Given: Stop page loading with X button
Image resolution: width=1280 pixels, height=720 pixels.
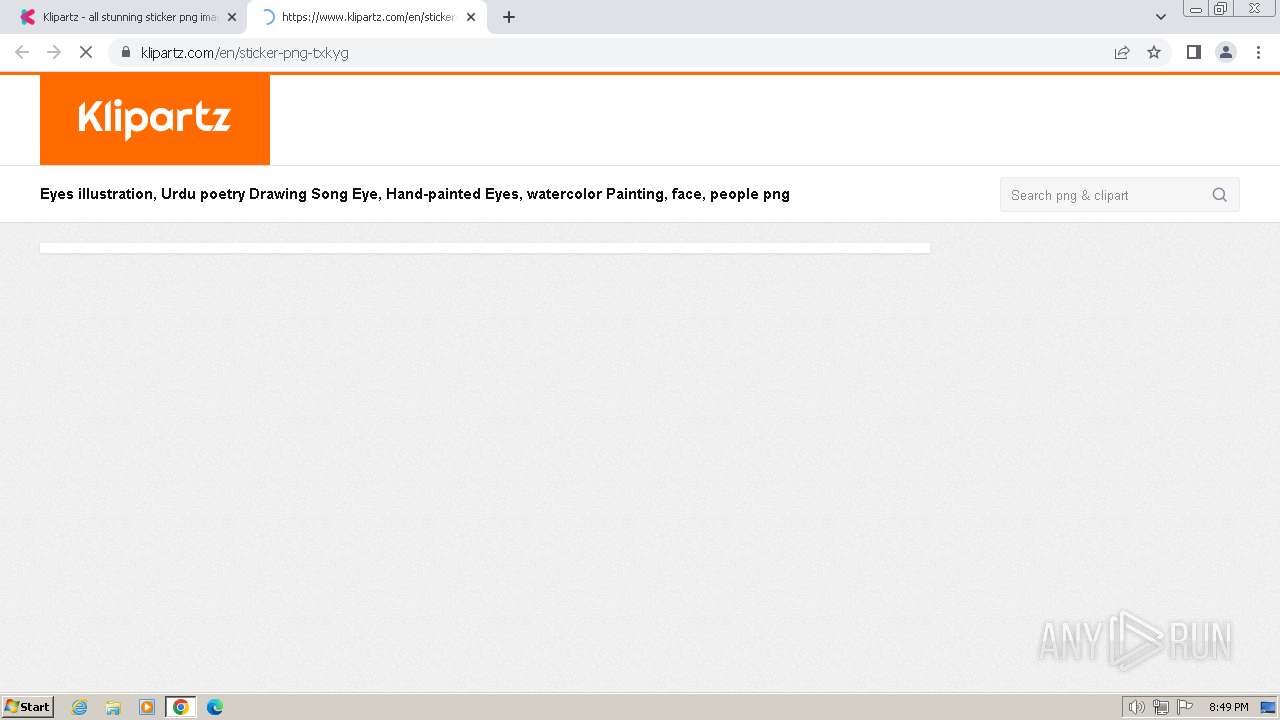Looking at the screenshot, I should click(86, 52).
